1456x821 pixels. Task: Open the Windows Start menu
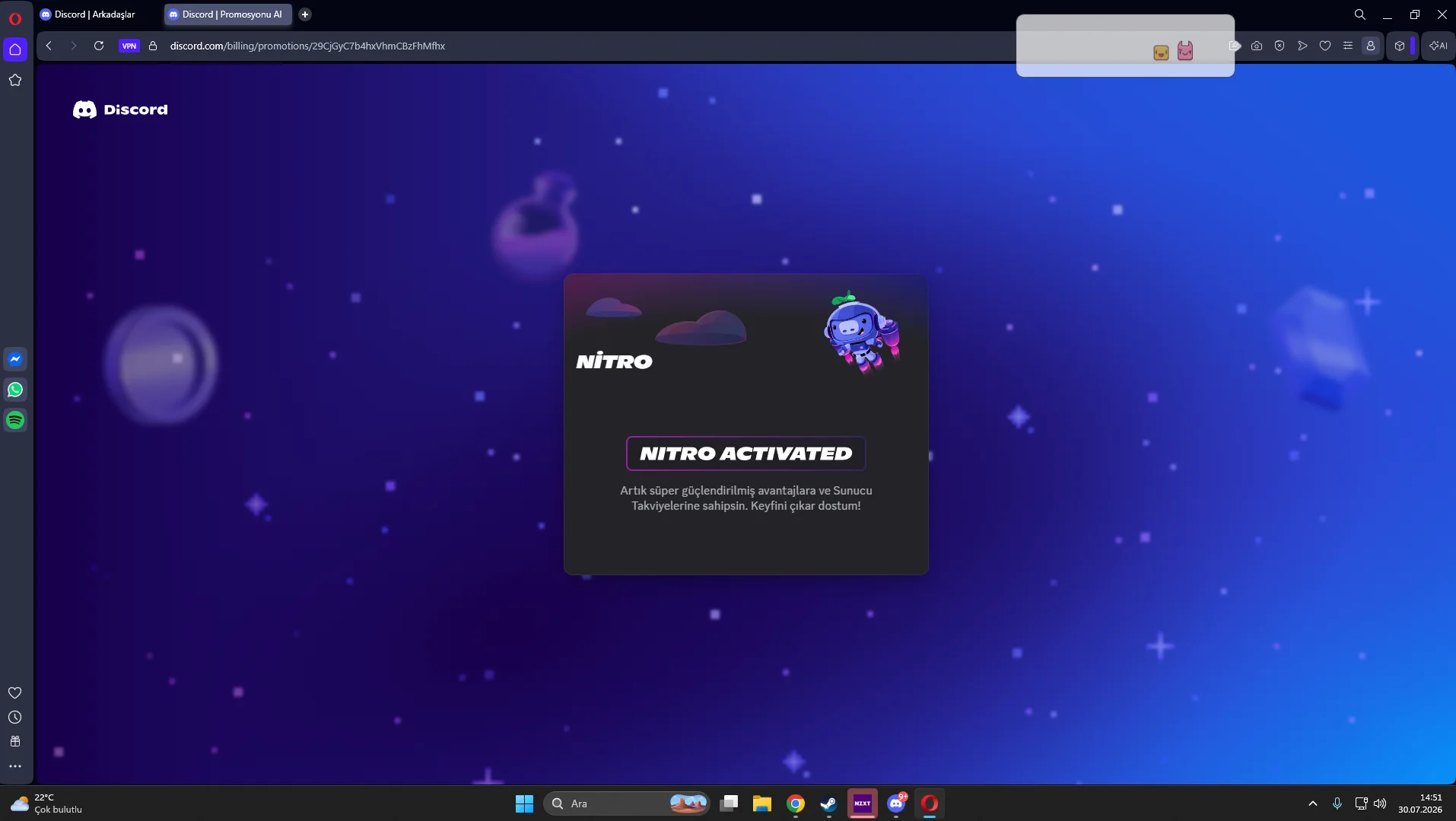pyautogui.click(x=524, y=803)
